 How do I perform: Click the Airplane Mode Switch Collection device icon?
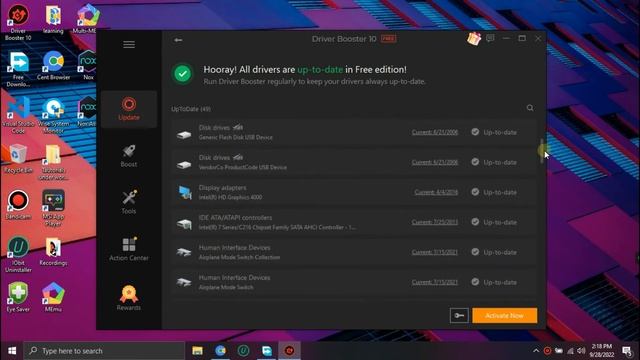pyautogui.click(x=184, y=253)
